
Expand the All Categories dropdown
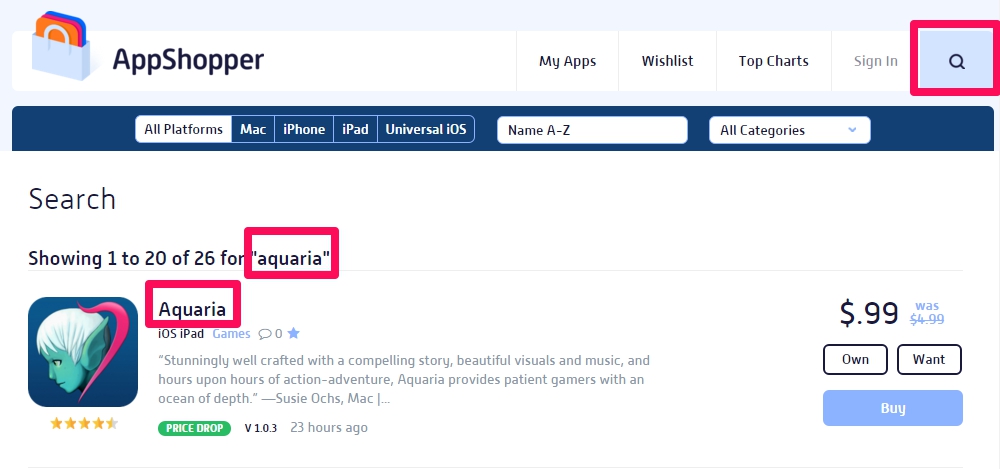coord(790,130)
